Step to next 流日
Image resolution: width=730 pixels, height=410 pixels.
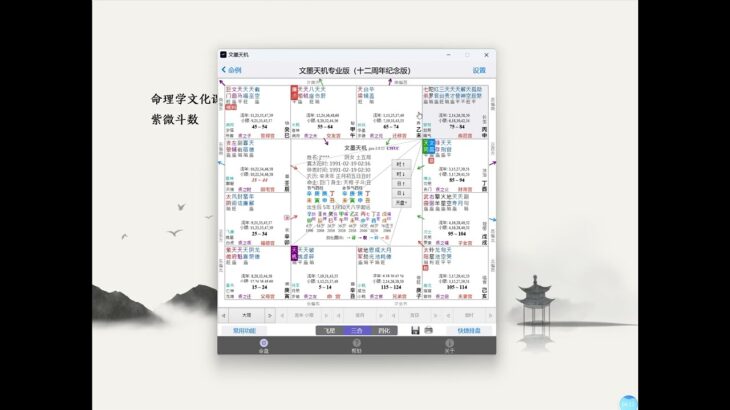[436, 316]
